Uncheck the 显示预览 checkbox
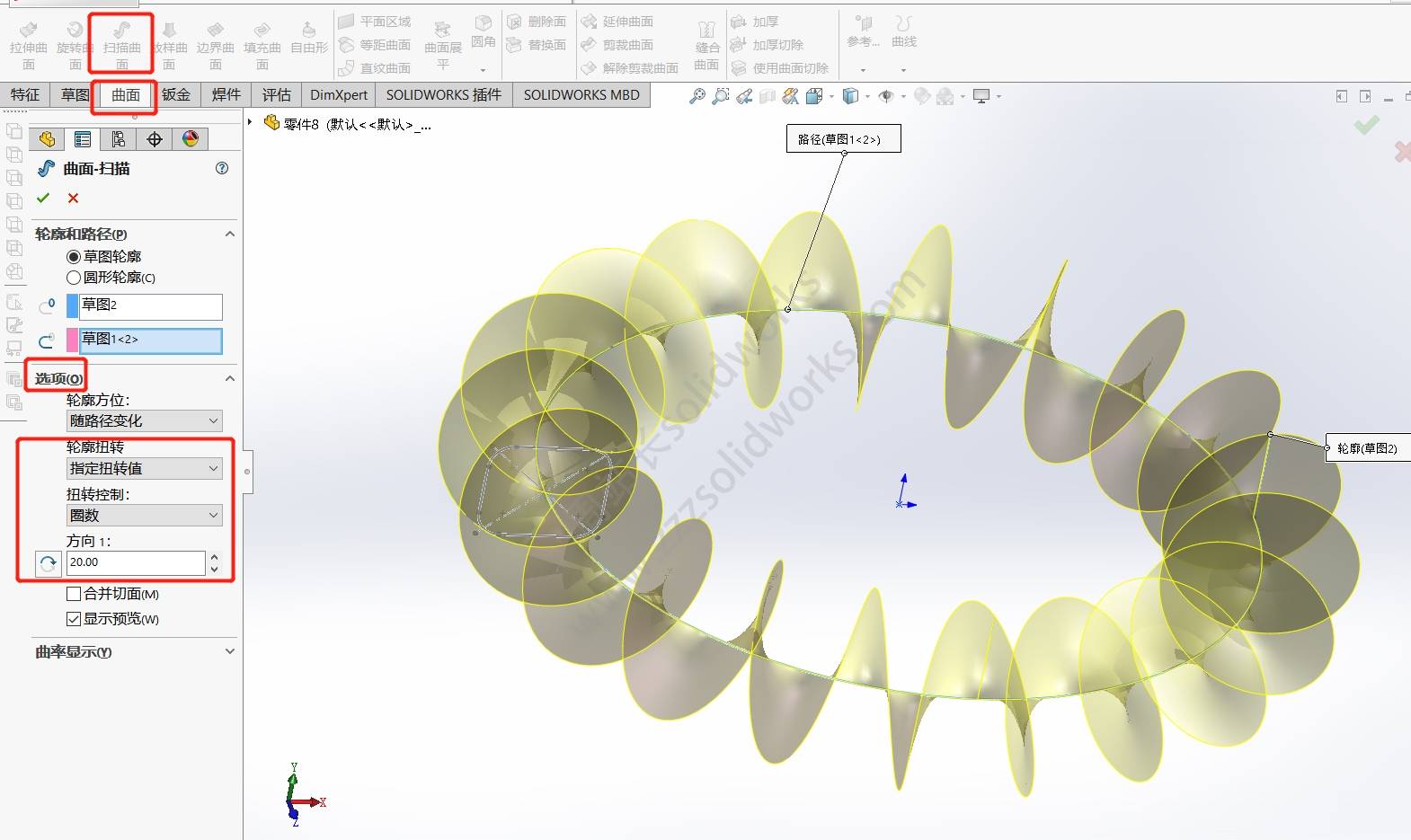Image resolution: width=1411 pixels, height=840 pixels. point(74,619)
